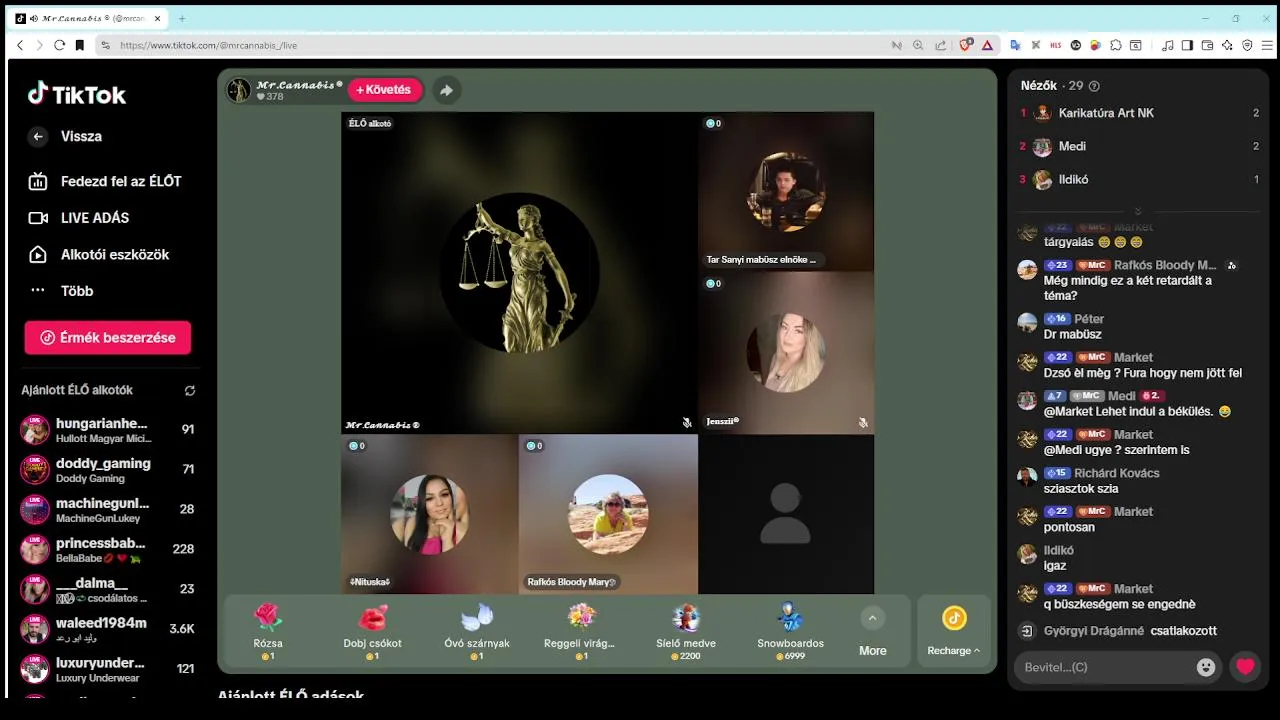Click Péter username in chat
Screen dimensions: 1280x720
point(1089,319)
